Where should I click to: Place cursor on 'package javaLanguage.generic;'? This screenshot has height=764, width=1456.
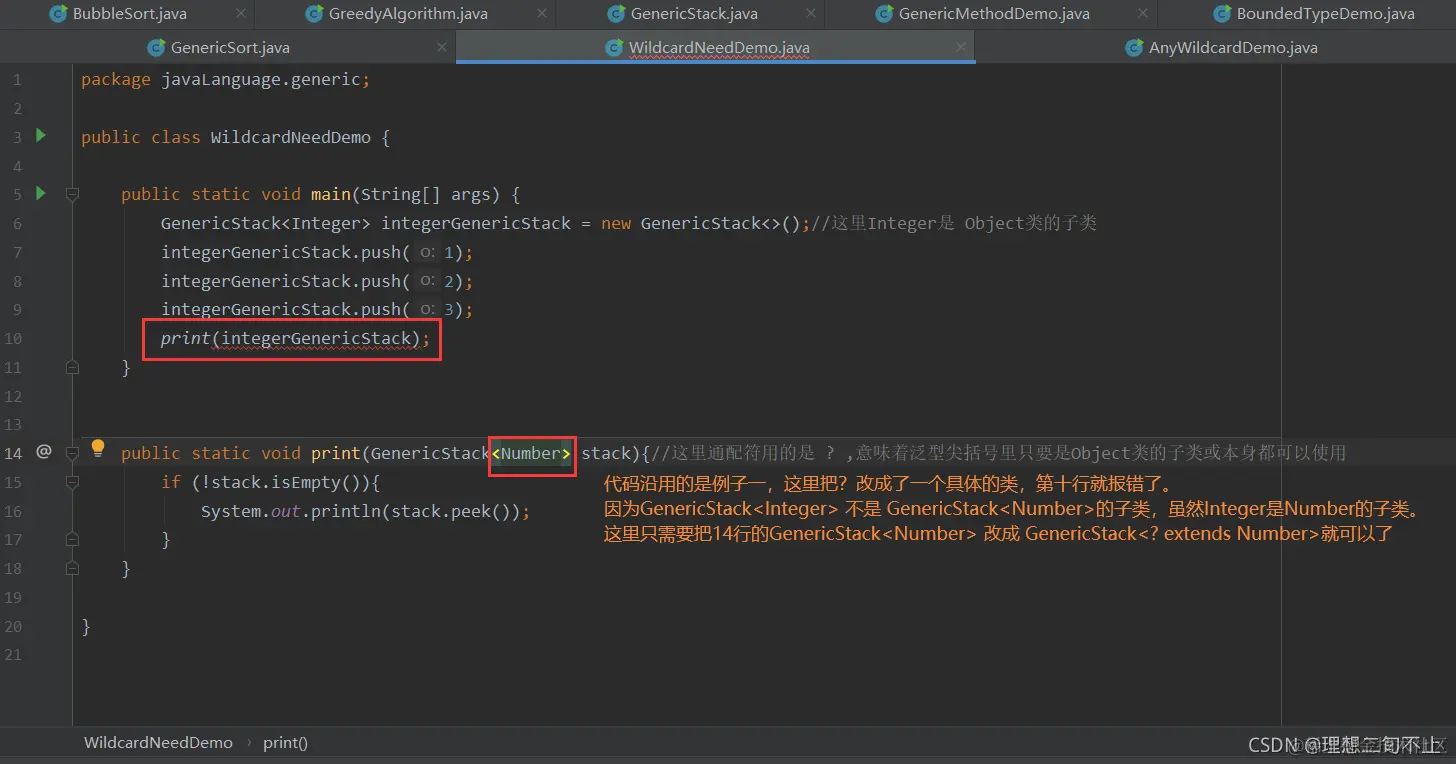point(225,79)
